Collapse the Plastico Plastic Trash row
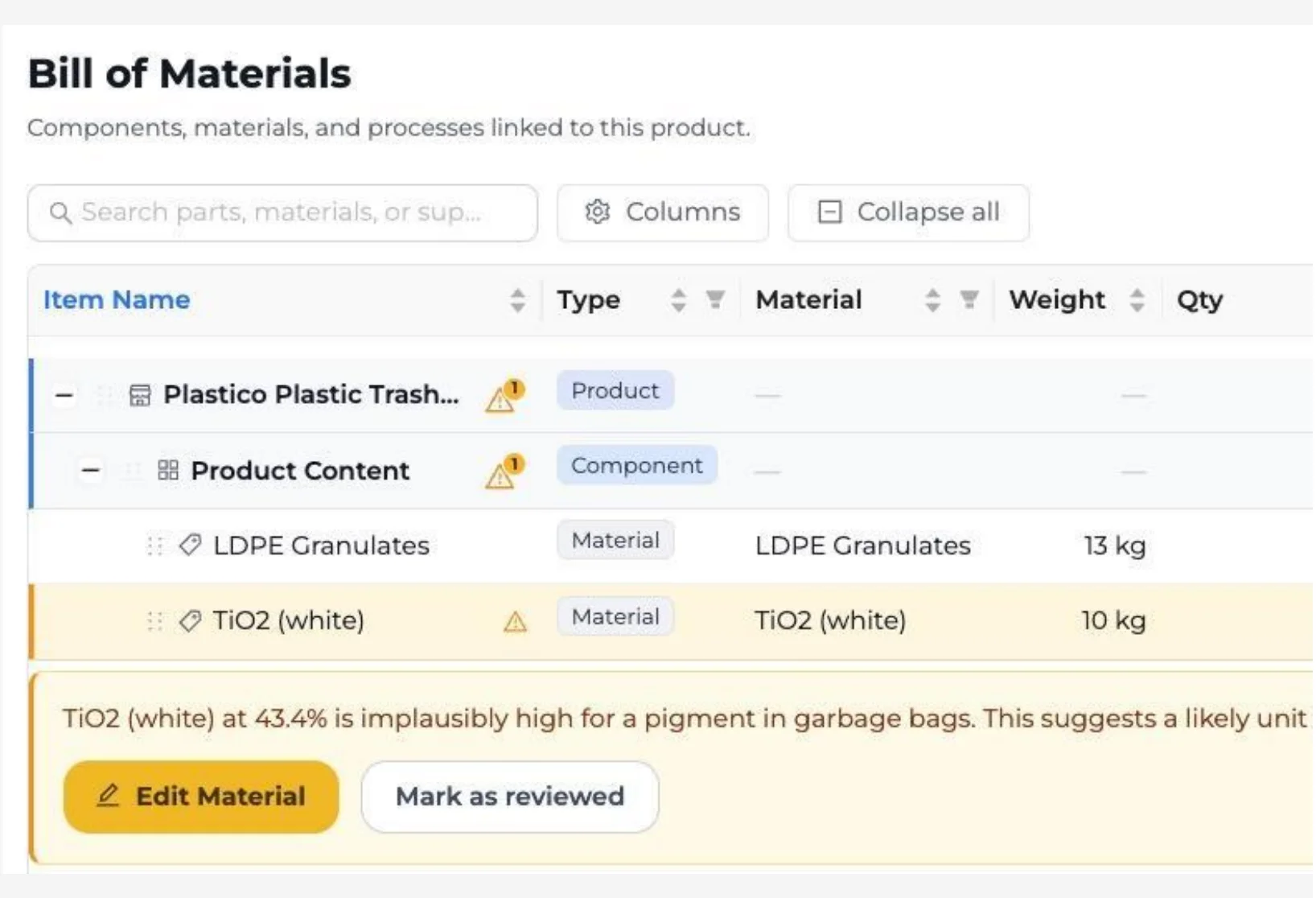 pos(64,395)
